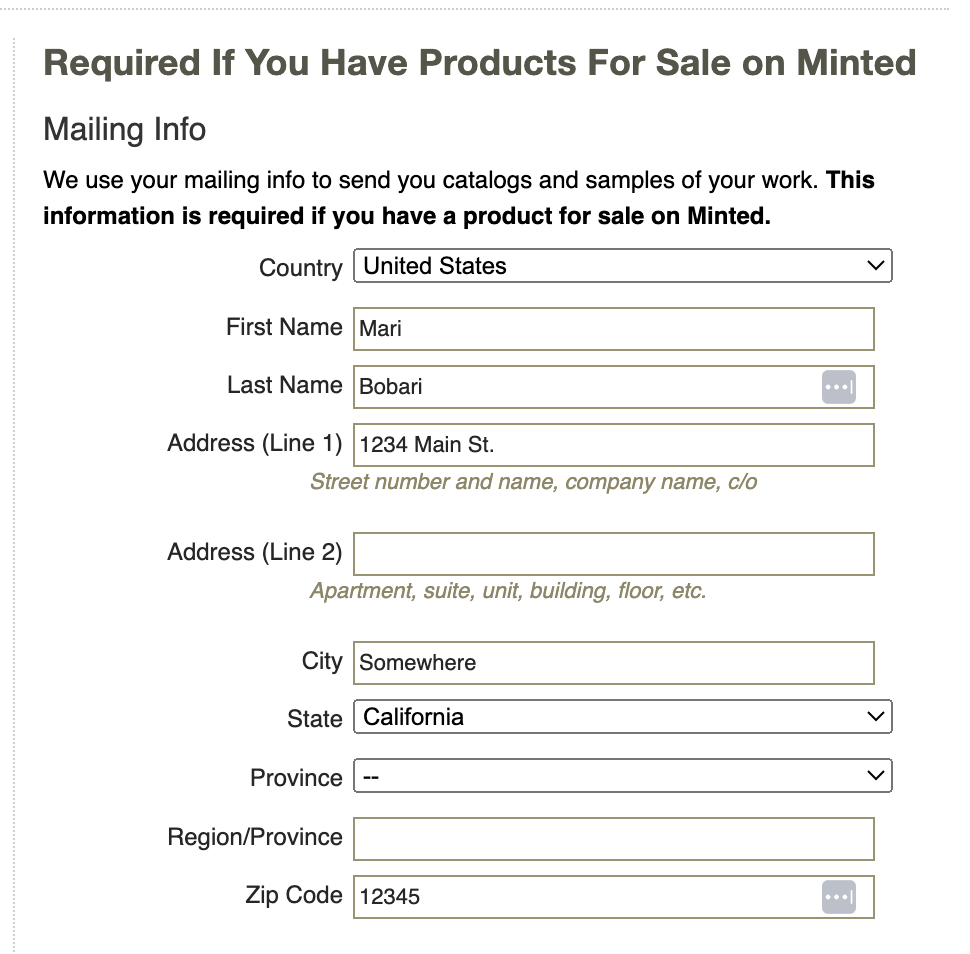
Task: Focus the City field containing Somewhere
Action: [612, 663]
